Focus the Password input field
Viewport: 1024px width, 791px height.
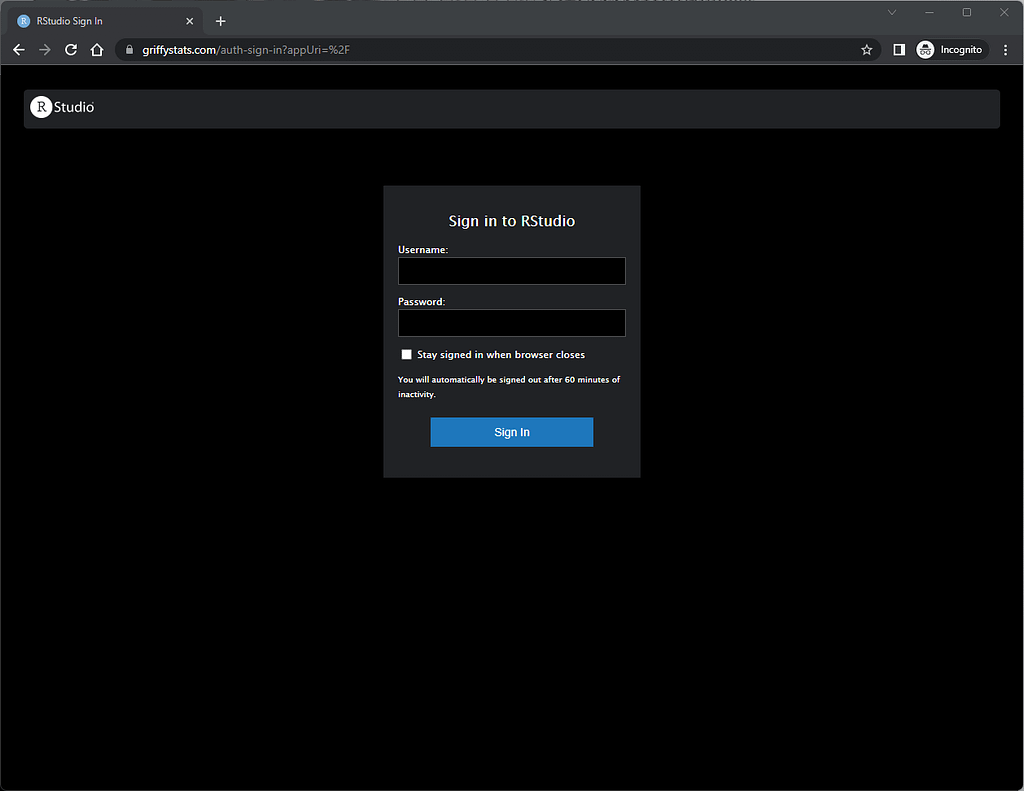coord(511,323)
